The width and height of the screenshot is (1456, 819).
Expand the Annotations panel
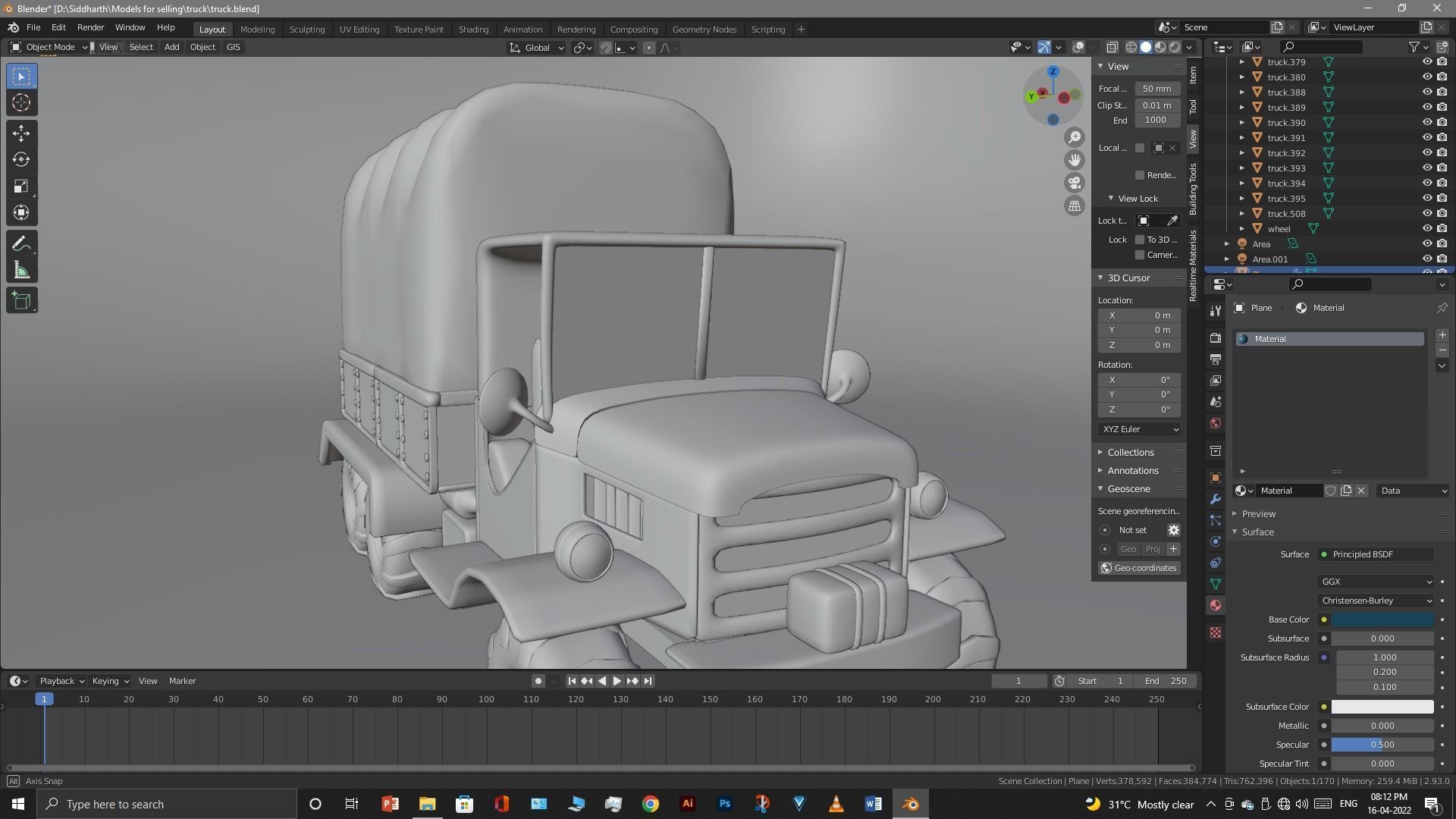1132,471
